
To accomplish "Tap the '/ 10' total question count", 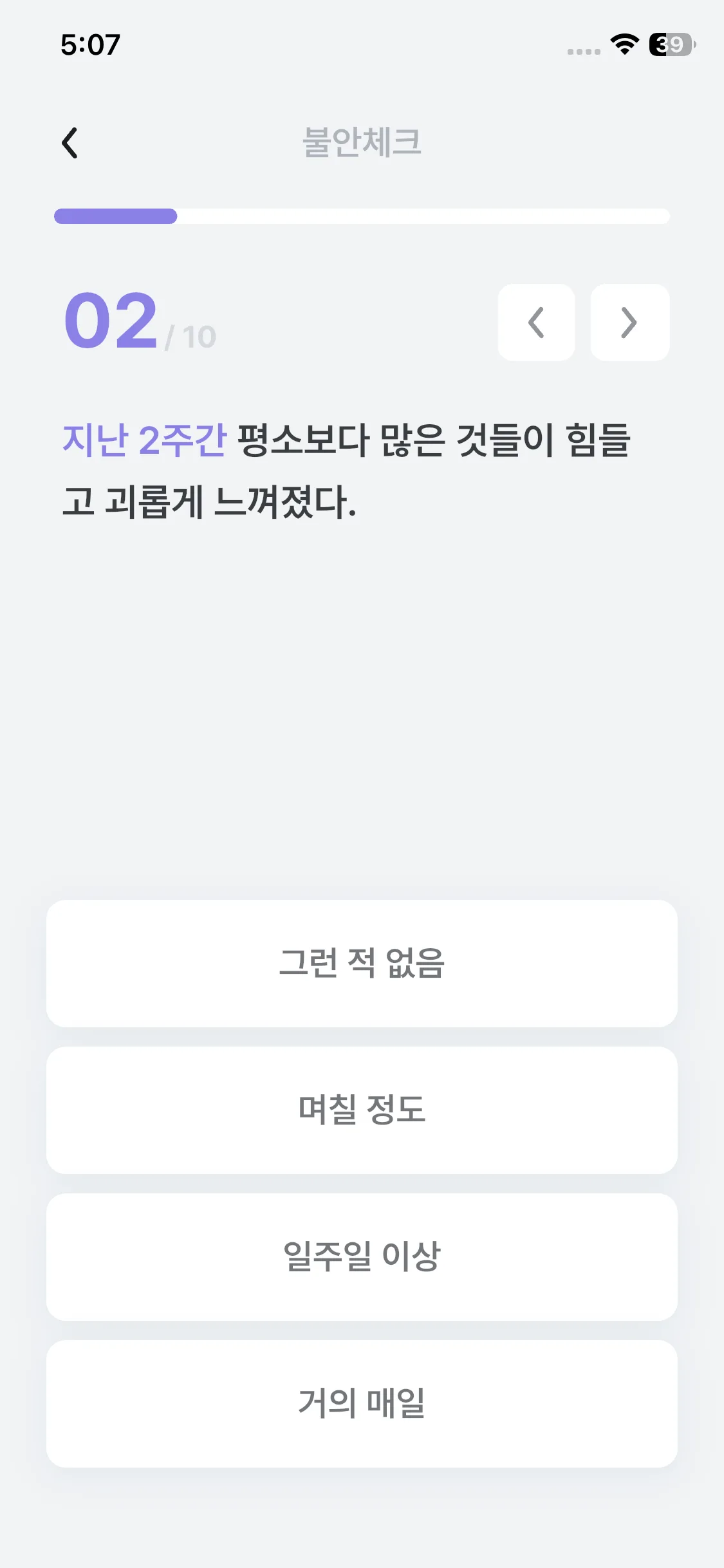I will point(191,337).
